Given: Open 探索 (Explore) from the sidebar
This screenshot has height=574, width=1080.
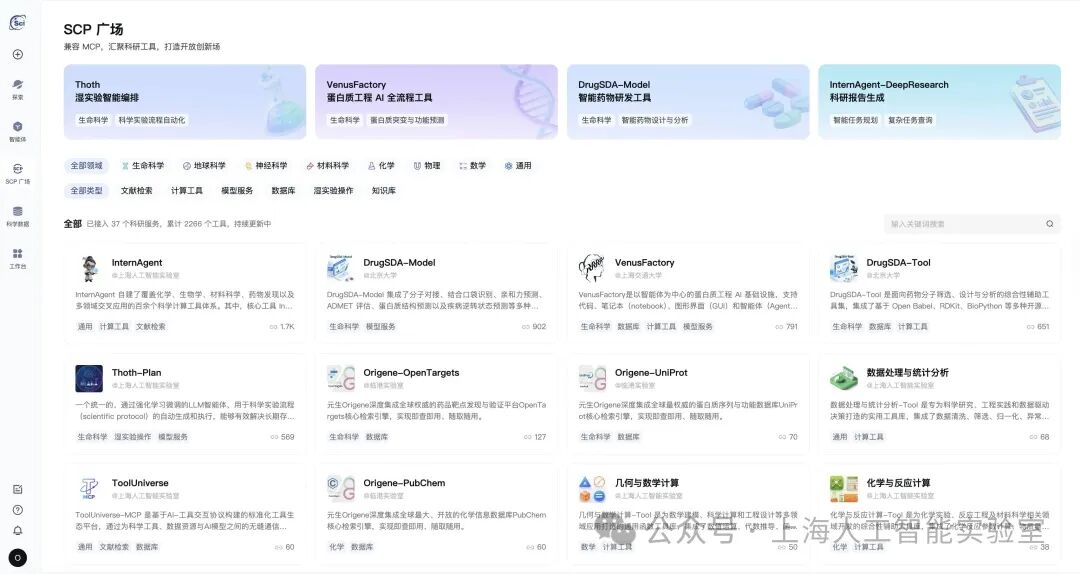Looking at the screenshot, I should [18, 89].
